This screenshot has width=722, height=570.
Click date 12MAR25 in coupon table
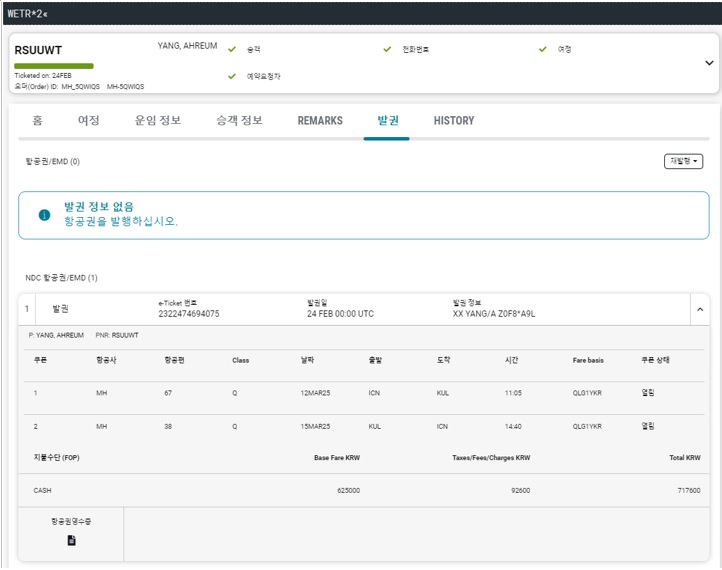[315, 393]
